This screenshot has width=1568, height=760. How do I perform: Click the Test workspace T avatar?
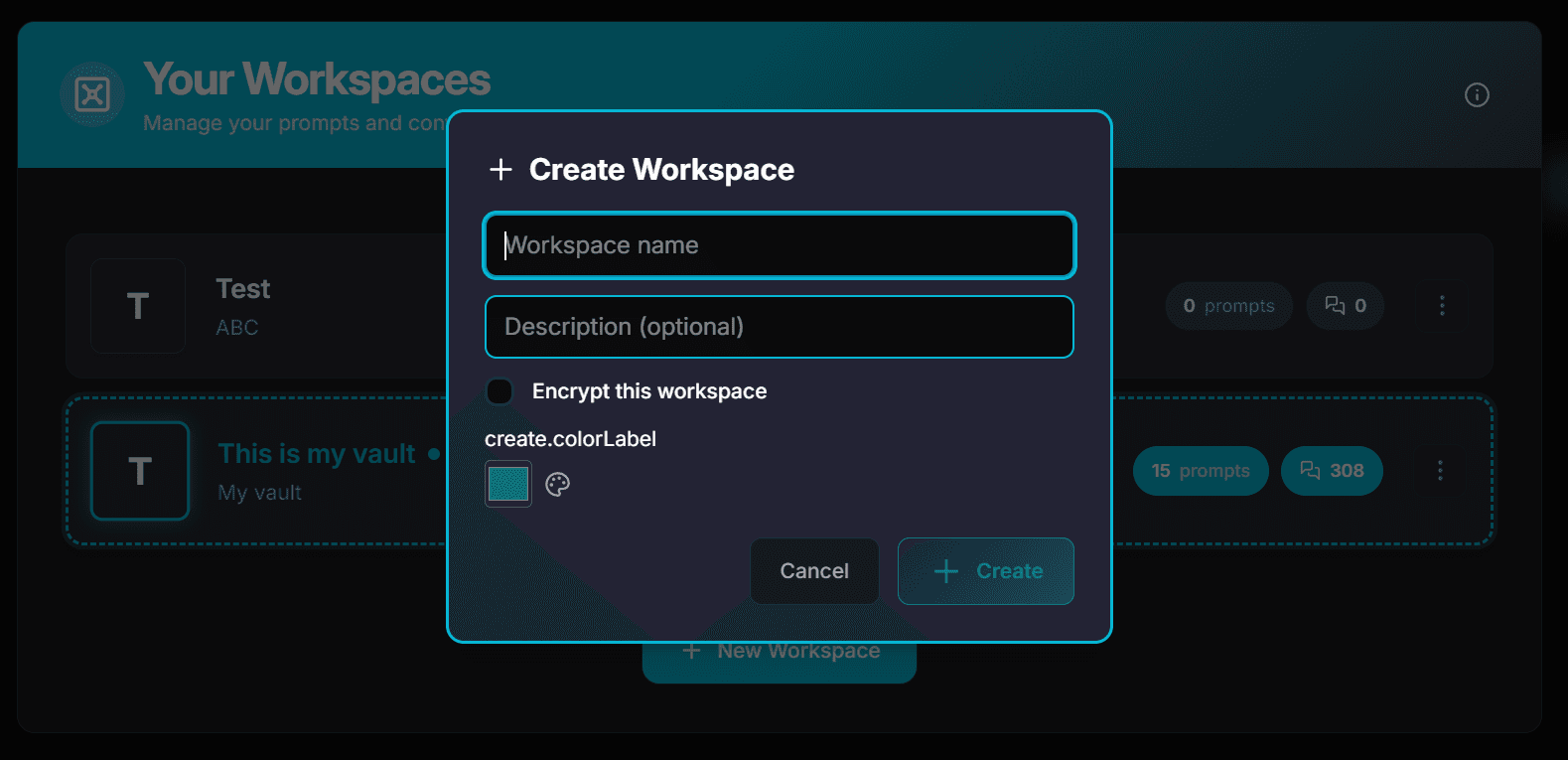click(138, 306)
